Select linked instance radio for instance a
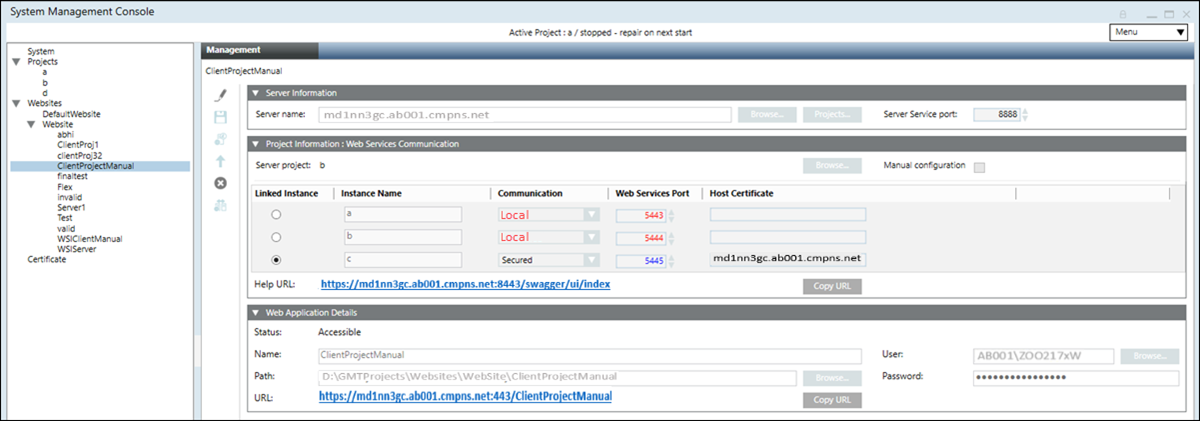This screenshot has height=421, width=1200. (276, 214)
